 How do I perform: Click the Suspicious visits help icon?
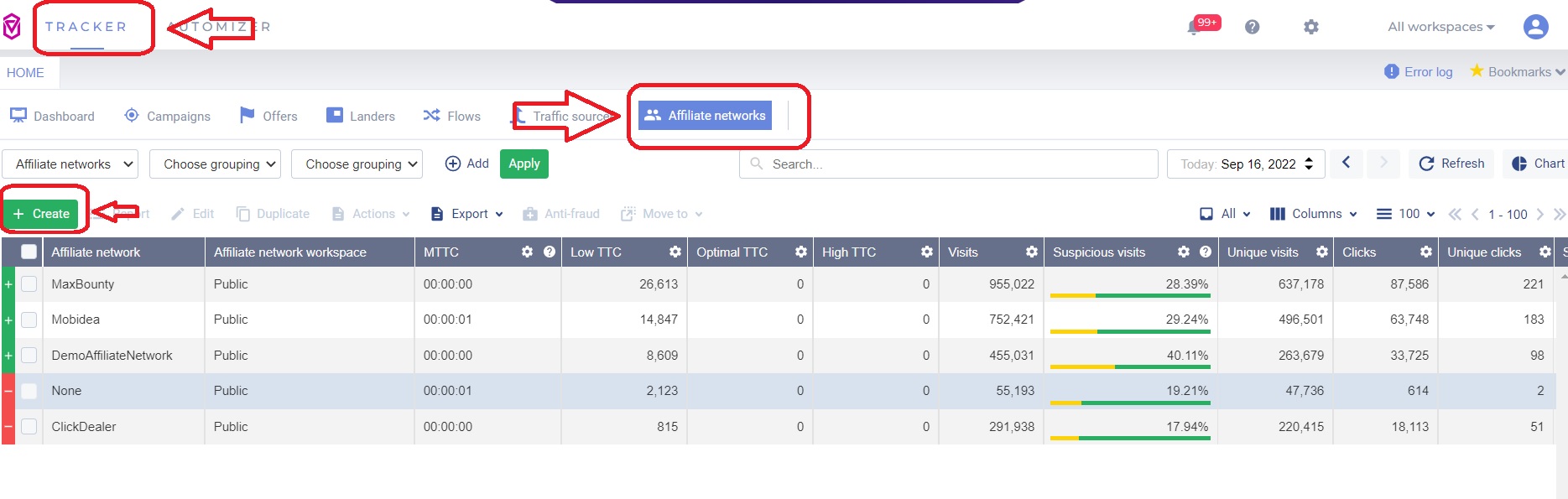click(1206, 252)
